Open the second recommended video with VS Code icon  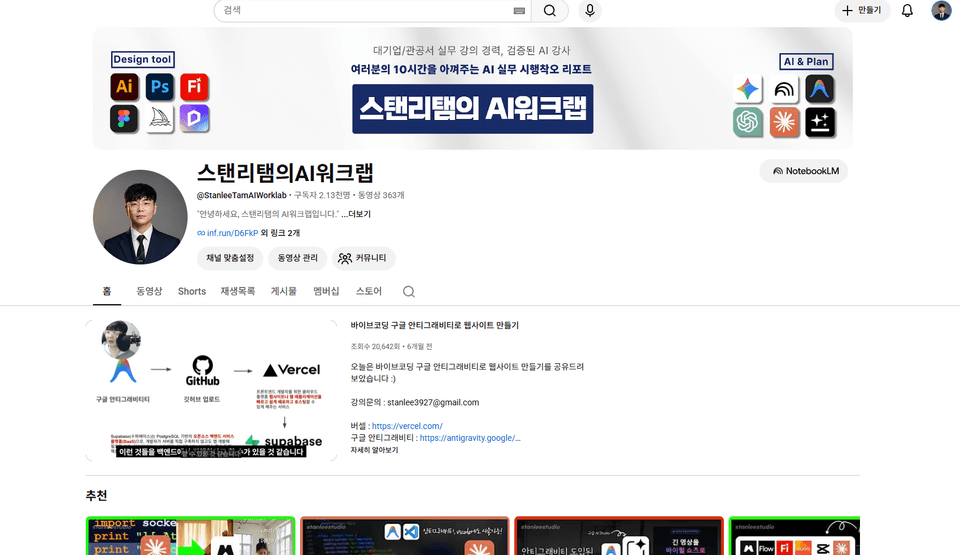(405, 536)
